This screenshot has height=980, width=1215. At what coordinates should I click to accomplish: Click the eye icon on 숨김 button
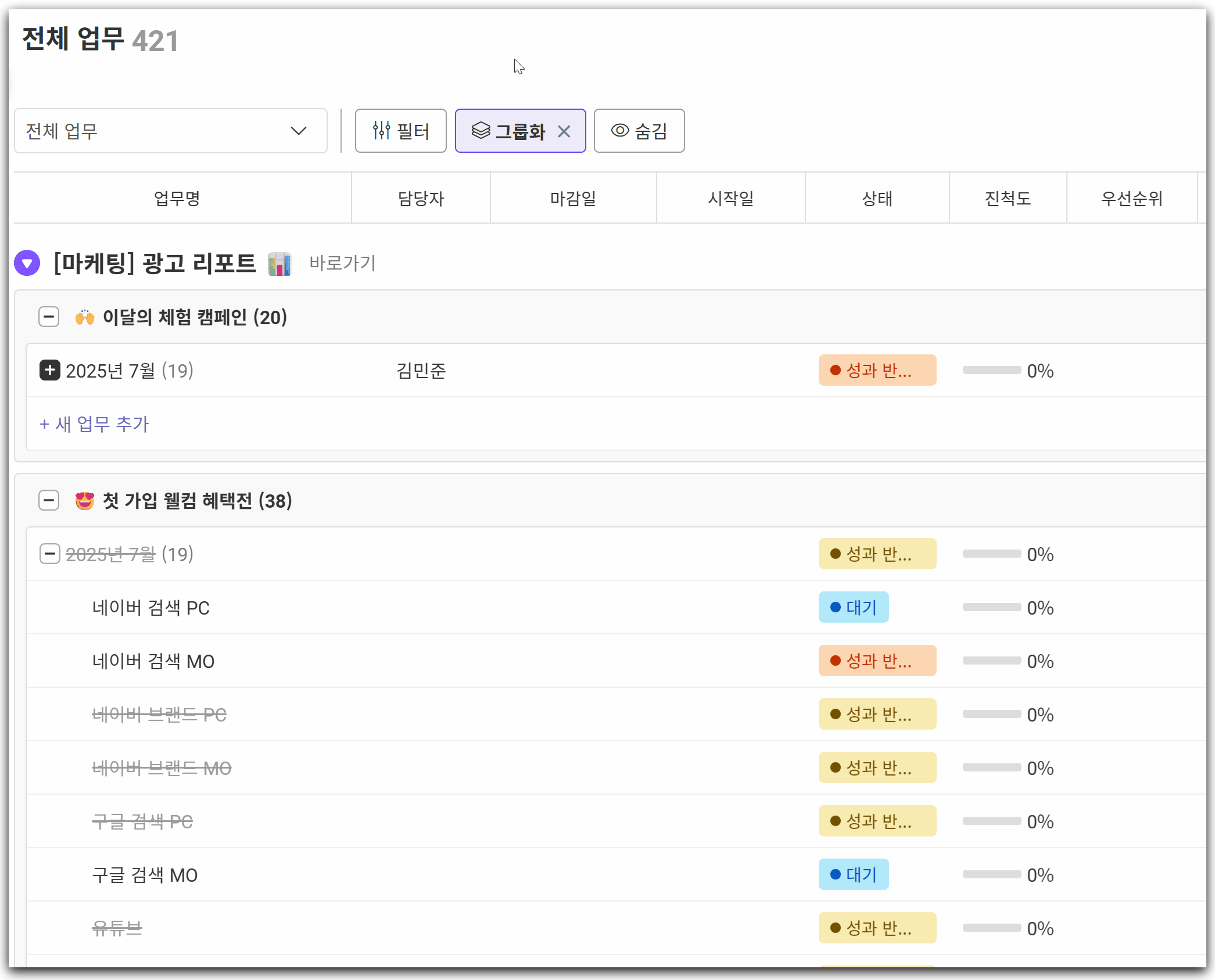pos(620,131)
